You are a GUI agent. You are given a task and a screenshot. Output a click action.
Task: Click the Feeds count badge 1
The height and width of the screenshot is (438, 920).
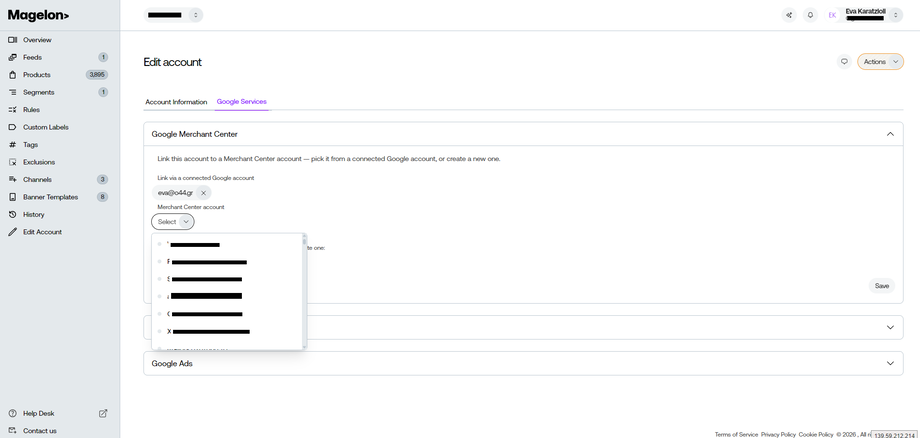click(x=103, y=57)
